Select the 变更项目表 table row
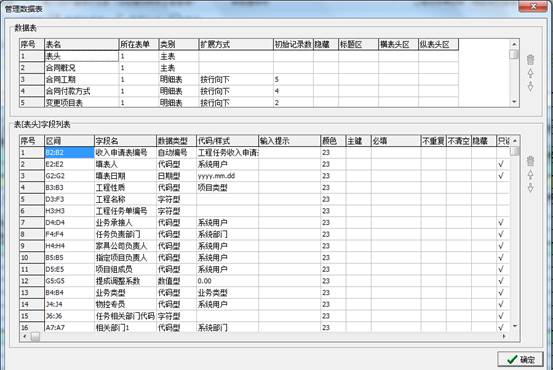Image resolution: width=553 pixels, height=370 pixels. (239, 103)
